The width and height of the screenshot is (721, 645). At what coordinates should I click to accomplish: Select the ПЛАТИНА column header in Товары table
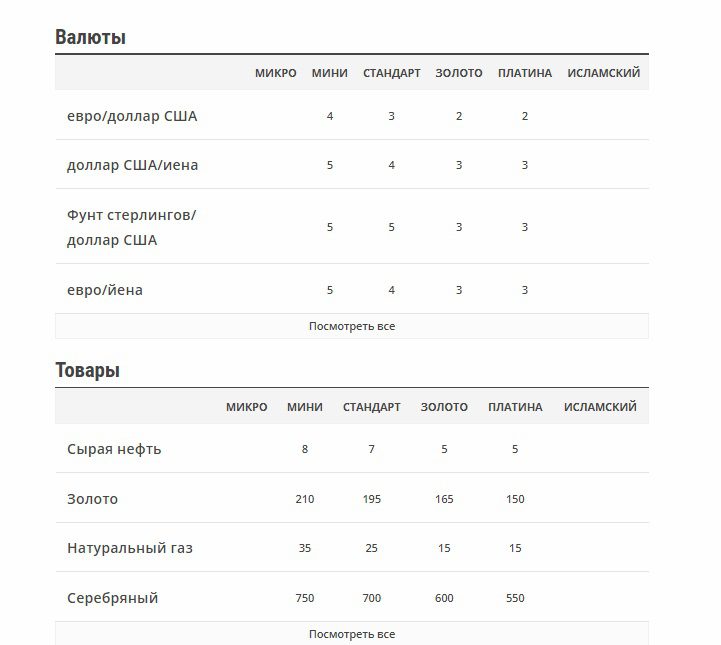(515, 407)
